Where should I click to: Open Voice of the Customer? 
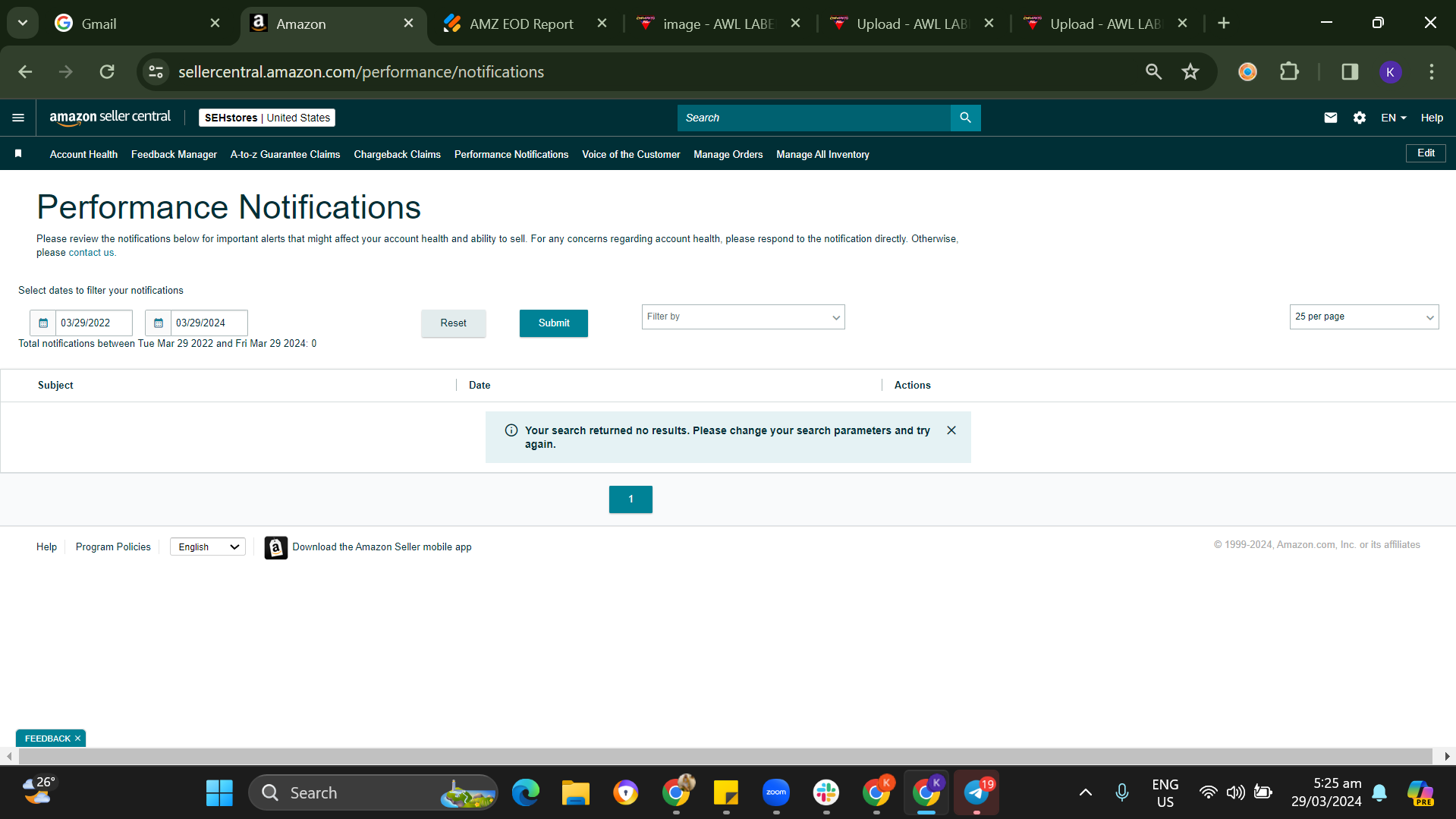[631, 154]
